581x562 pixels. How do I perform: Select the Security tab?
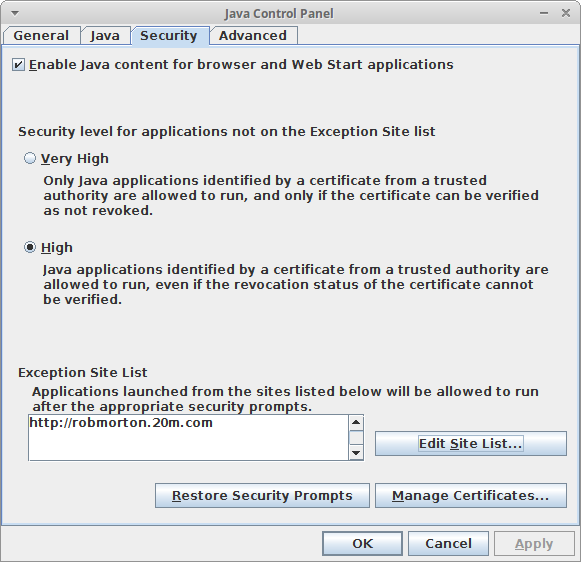[169, 36]
